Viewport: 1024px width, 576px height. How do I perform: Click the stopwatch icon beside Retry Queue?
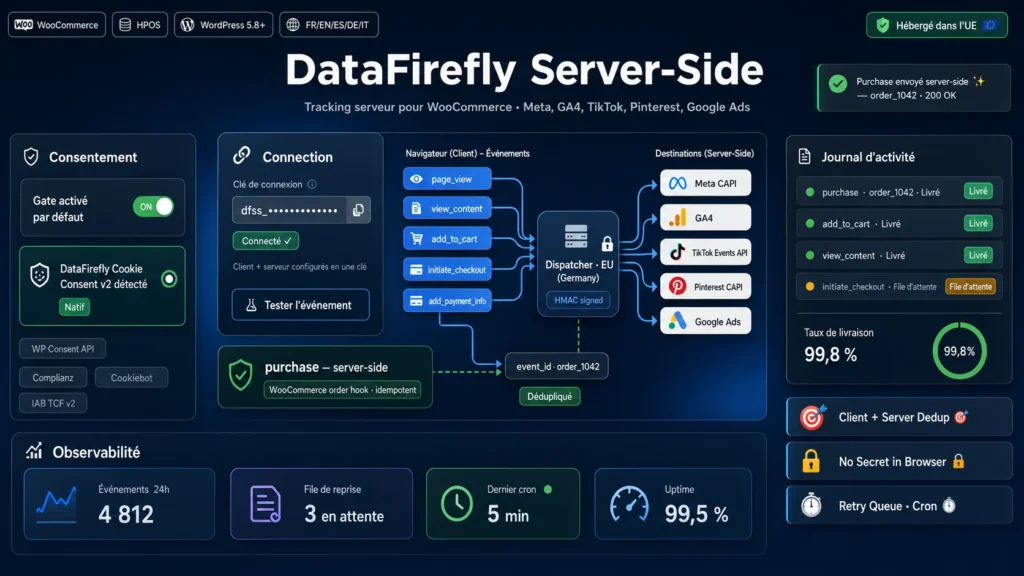(x=811, y=505)
